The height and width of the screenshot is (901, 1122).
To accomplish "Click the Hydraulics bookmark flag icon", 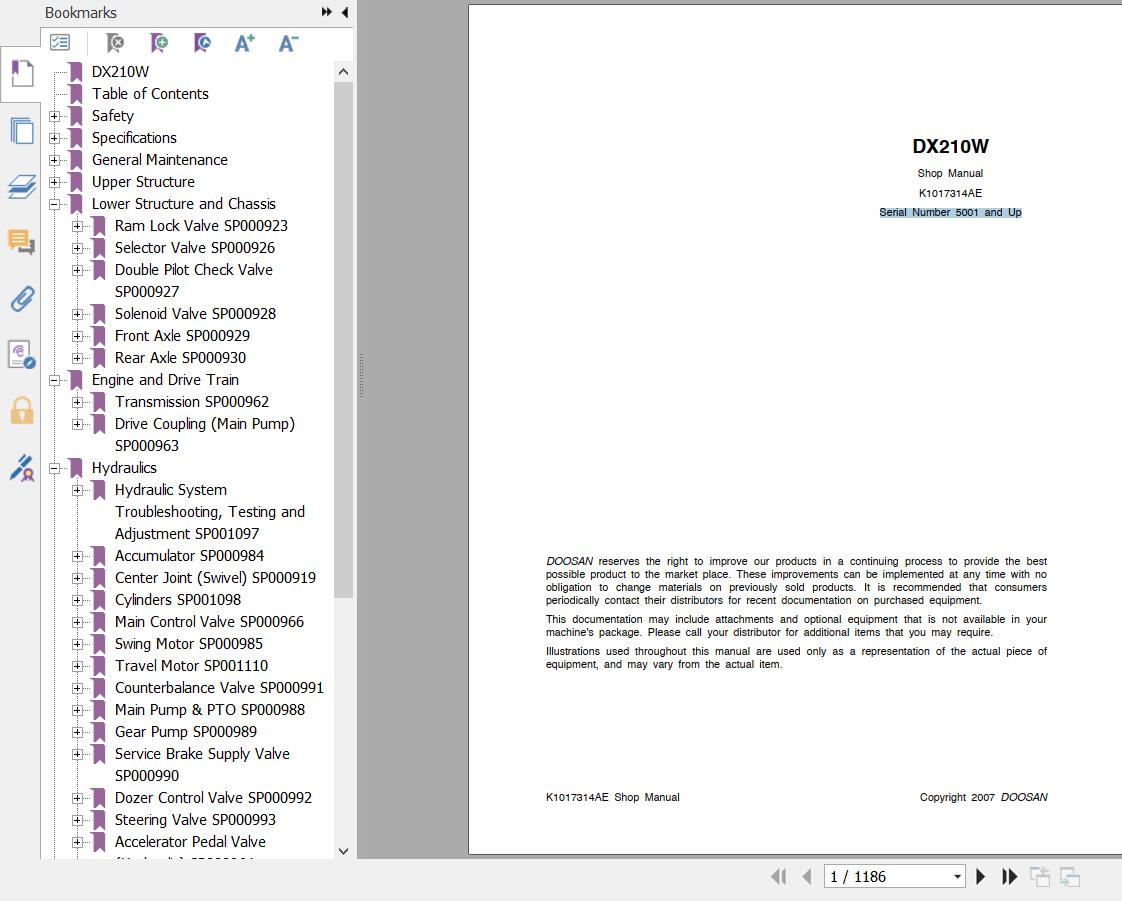I will [76, 468].
